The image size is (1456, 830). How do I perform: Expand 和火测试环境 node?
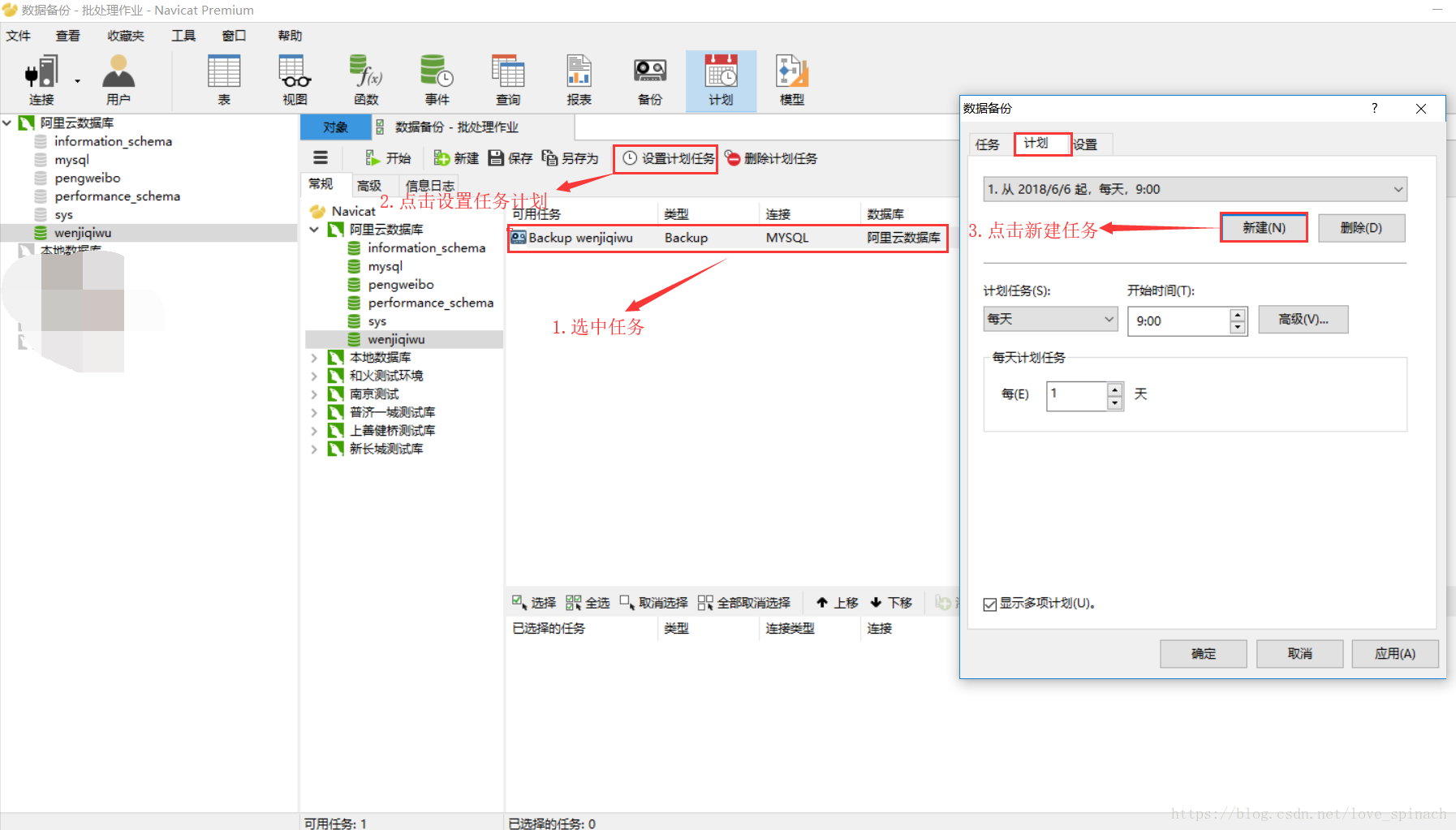(314, 376)
